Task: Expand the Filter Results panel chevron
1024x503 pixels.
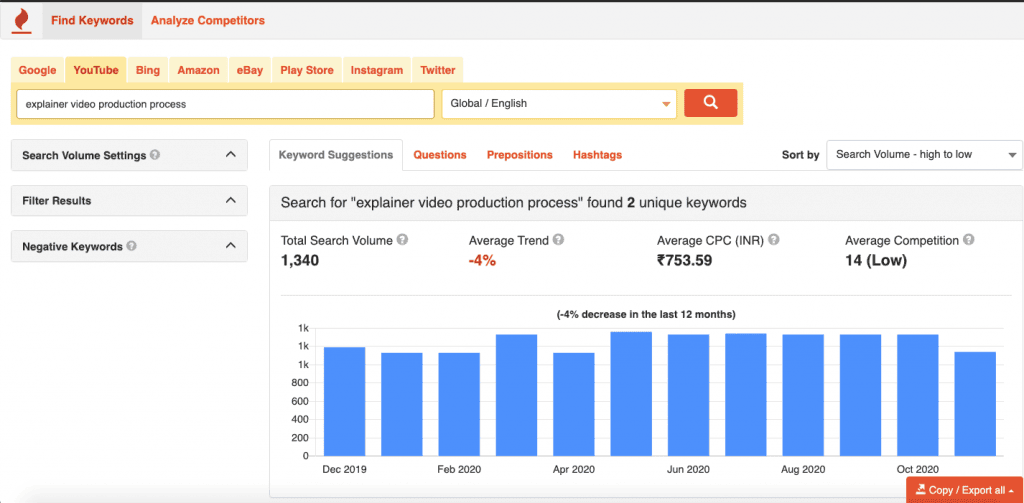Action: 230,201
